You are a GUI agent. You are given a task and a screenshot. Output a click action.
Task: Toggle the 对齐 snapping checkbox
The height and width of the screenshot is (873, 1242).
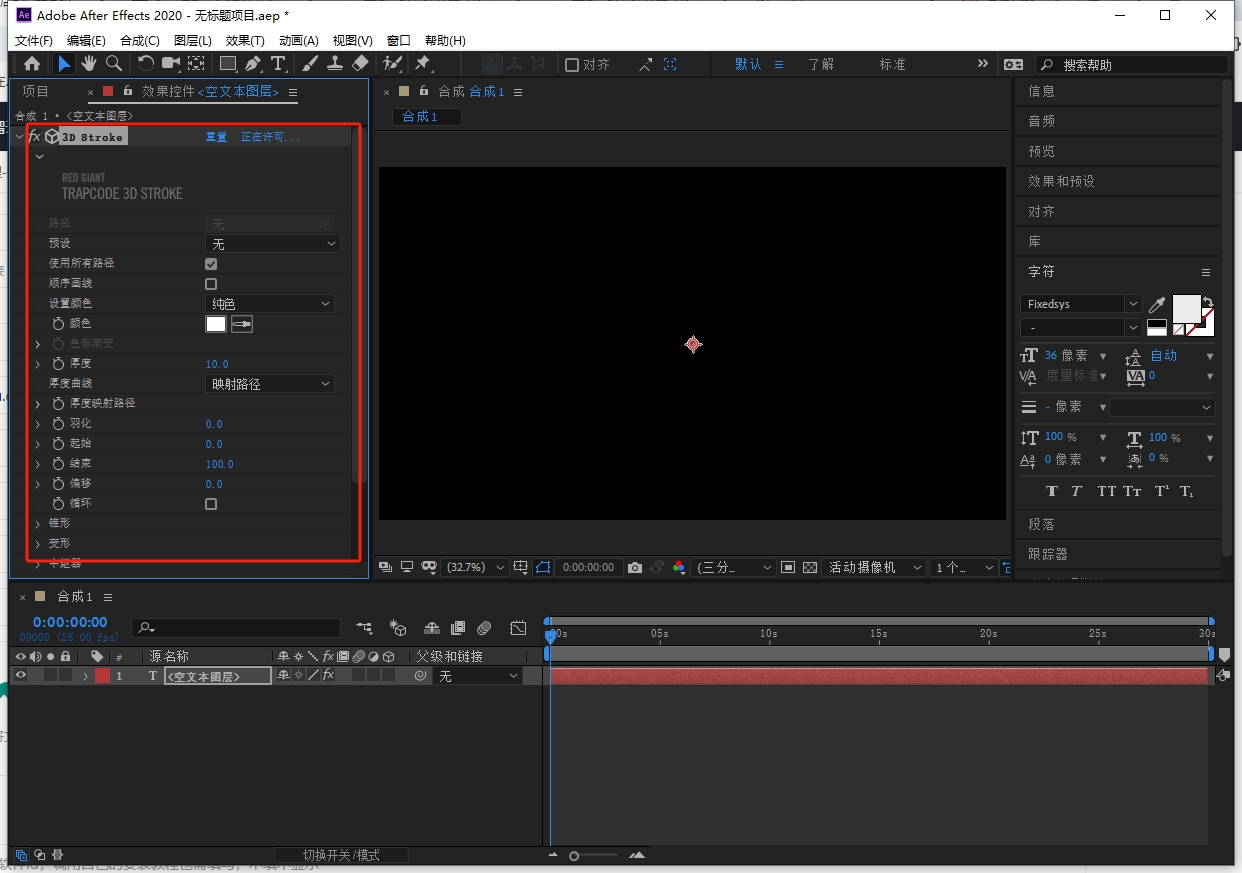(x=572, y=64)
